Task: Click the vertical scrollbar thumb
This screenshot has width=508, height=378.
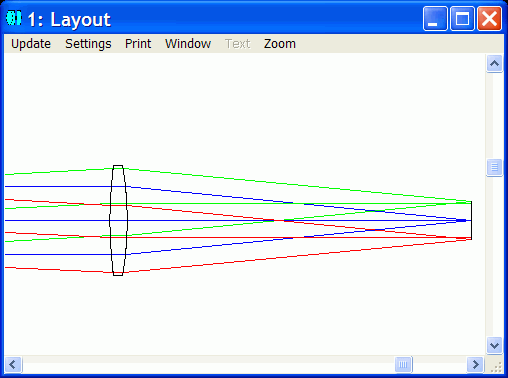Action: click(x=494, y=167)
